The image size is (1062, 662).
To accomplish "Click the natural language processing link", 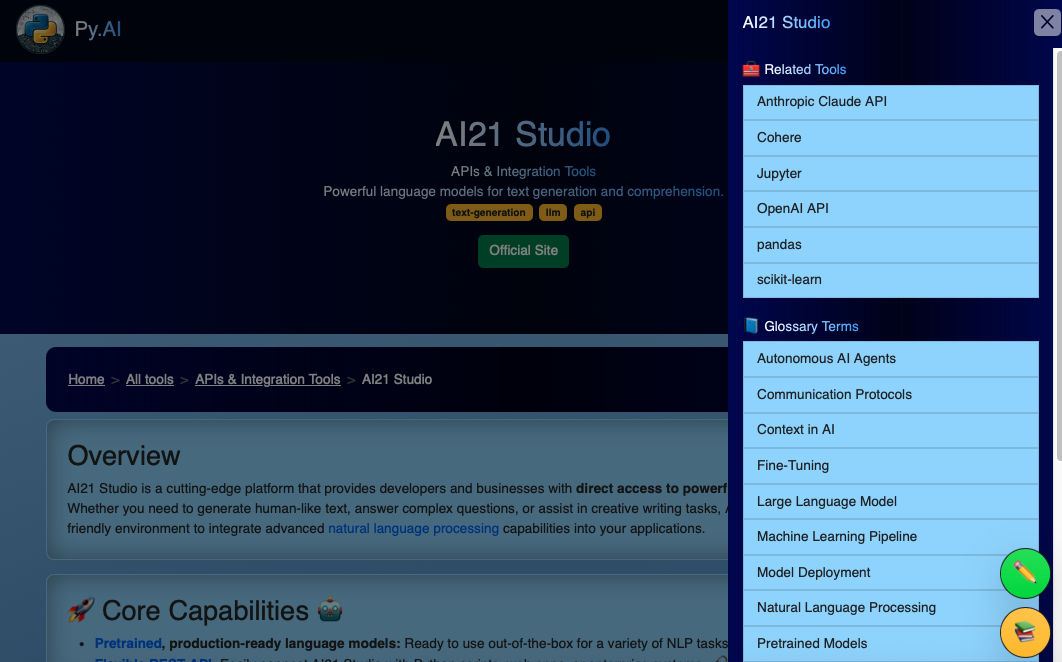I will click(x=413, y=528).
